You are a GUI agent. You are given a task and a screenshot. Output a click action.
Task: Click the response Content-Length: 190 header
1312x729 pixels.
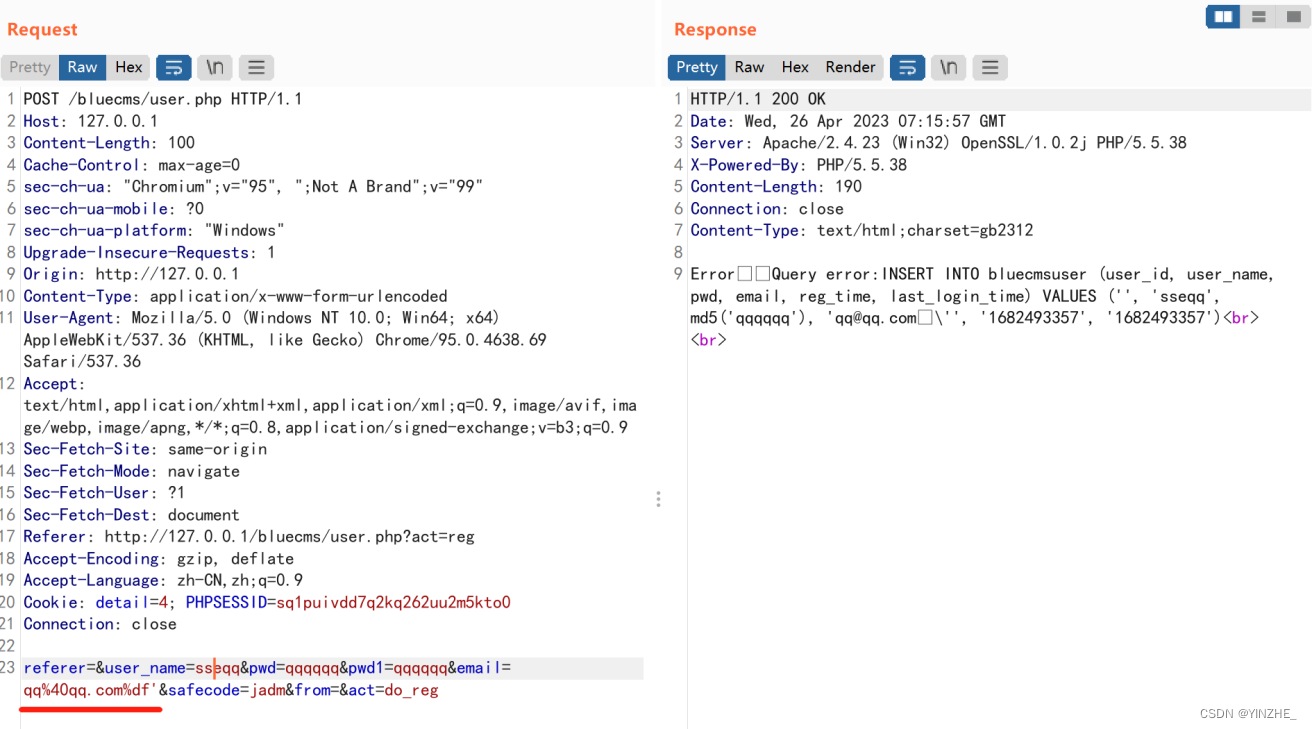(x=776, y=187)
